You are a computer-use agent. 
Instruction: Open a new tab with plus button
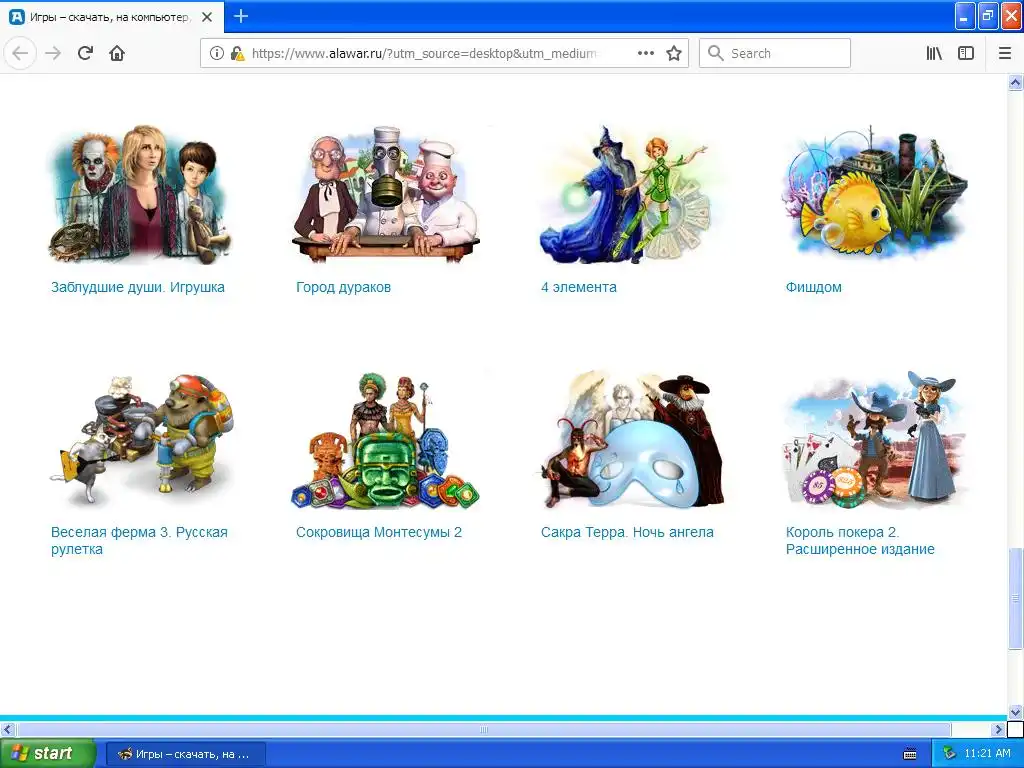(x=241, y=16)
